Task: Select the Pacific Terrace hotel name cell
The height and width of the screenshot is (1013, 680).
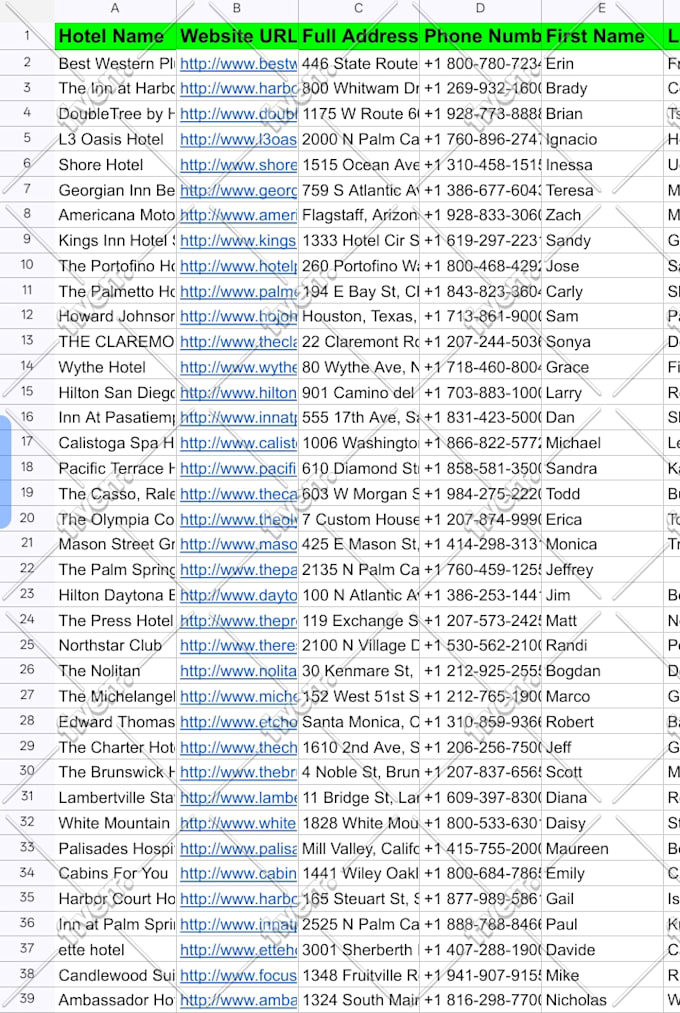Action: 116,468
